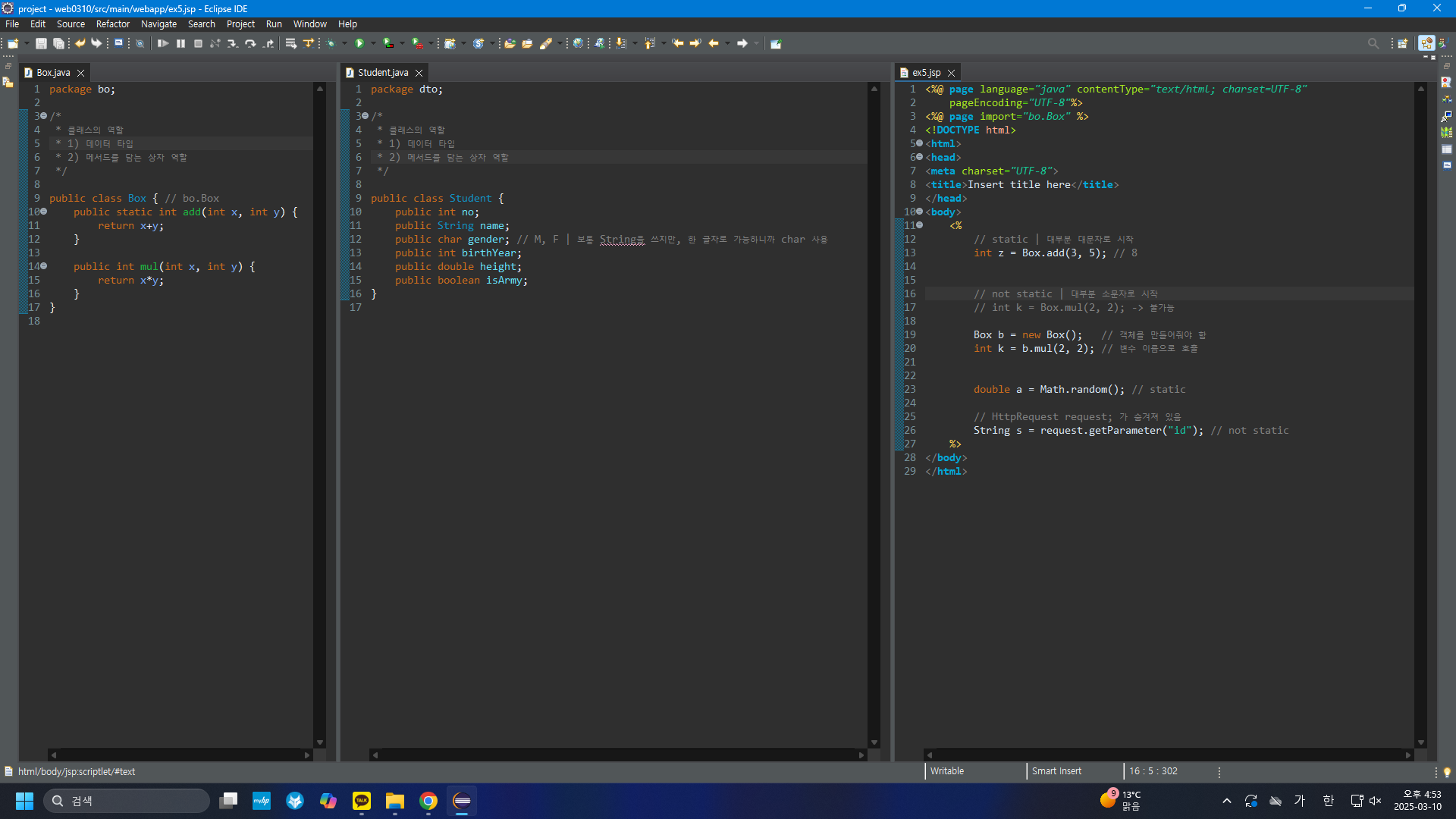Screen dimensions: 1456x819
Task: Collapse the body tag fold in ex5.jsp
Action: 919,212
